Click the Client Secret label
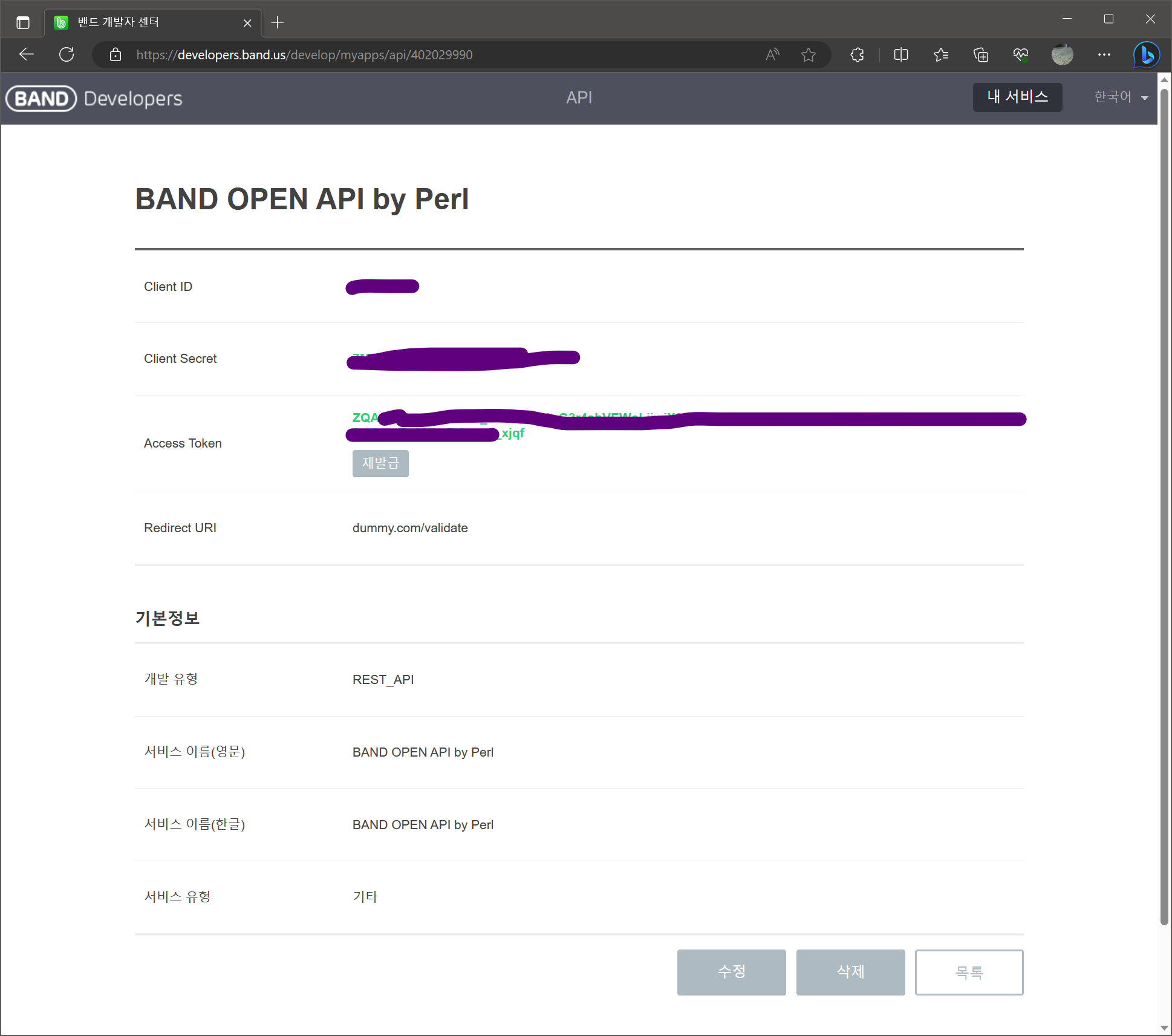 [180, 359]
